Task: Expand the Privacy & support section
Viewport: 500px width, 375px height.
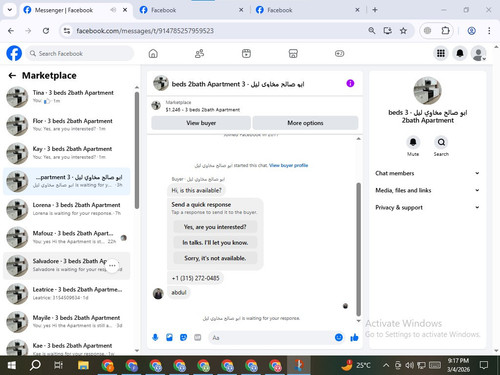Action: point(428,207)
